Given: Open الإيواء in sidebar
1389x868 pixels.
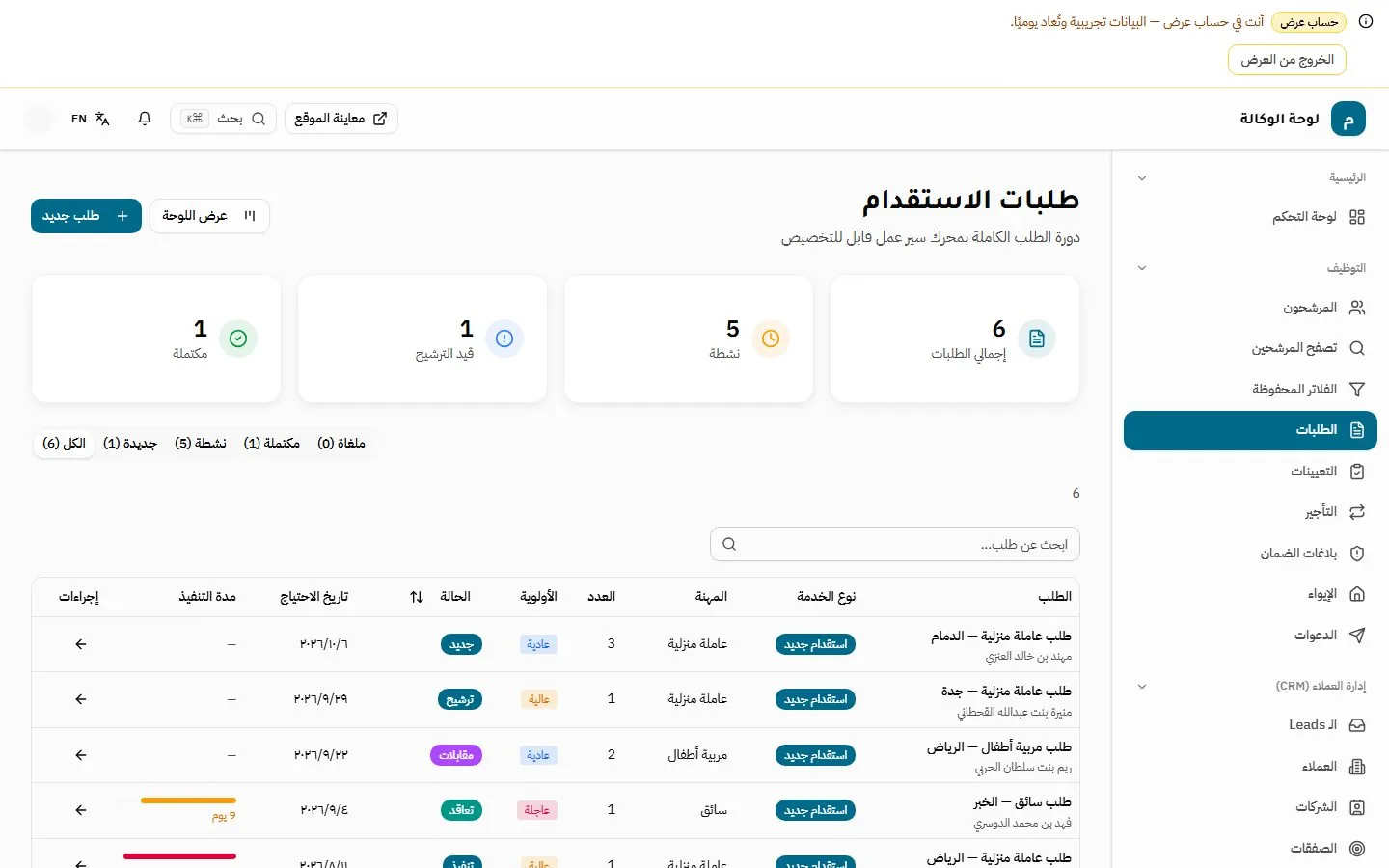Looking at the screenshot, I should pos(1250,594).
